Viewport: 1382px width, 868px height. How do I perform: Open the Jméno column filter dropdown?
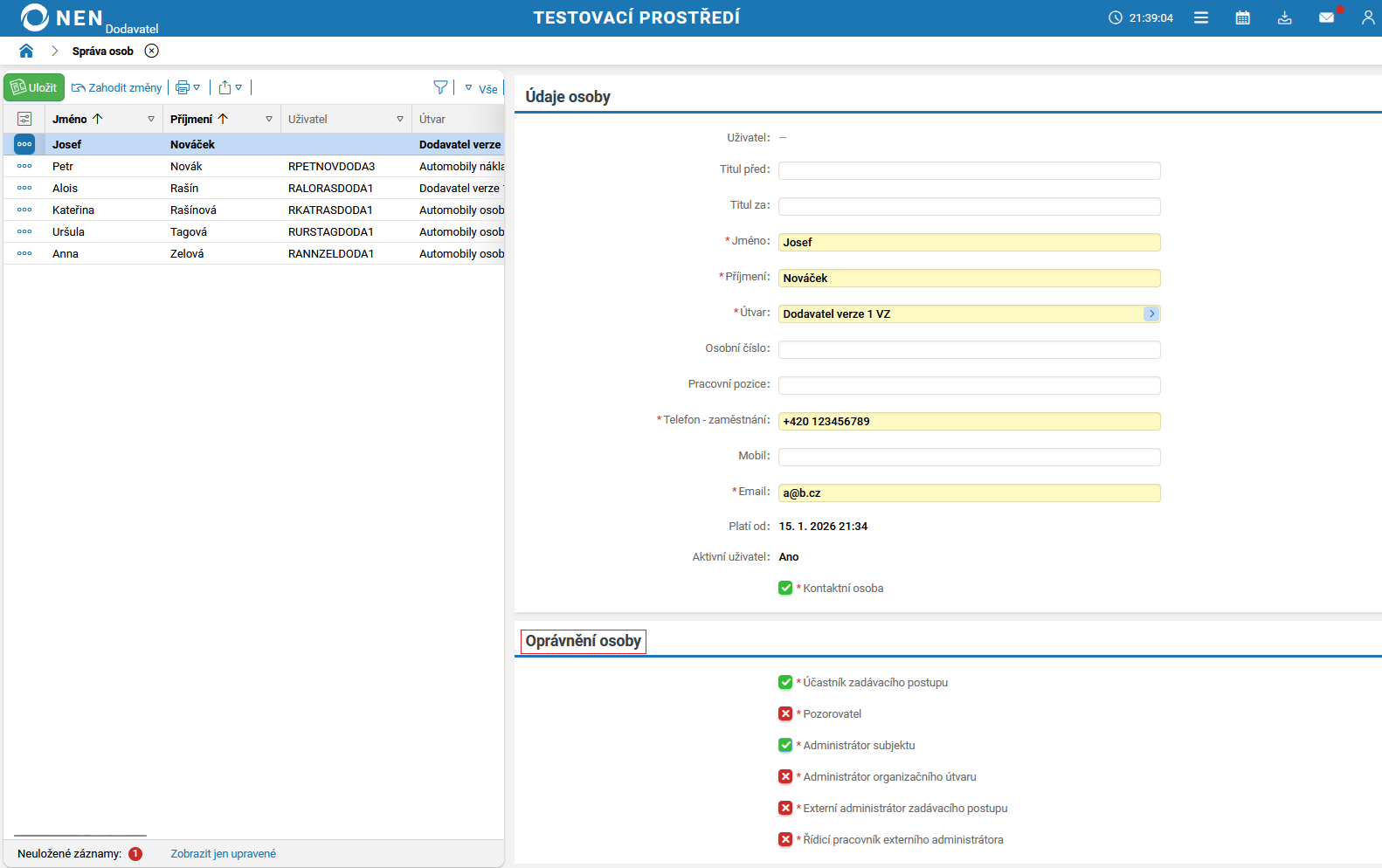[151, 119]
